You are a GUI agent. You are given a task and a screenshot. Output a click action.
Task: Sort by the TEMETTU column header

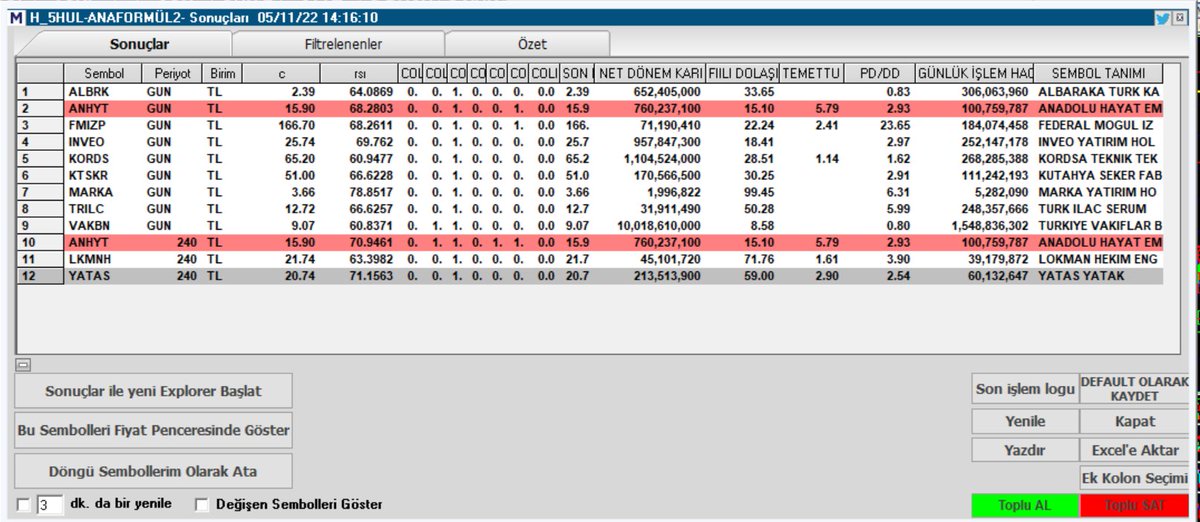pyautogui.click(x=811, y=74)
